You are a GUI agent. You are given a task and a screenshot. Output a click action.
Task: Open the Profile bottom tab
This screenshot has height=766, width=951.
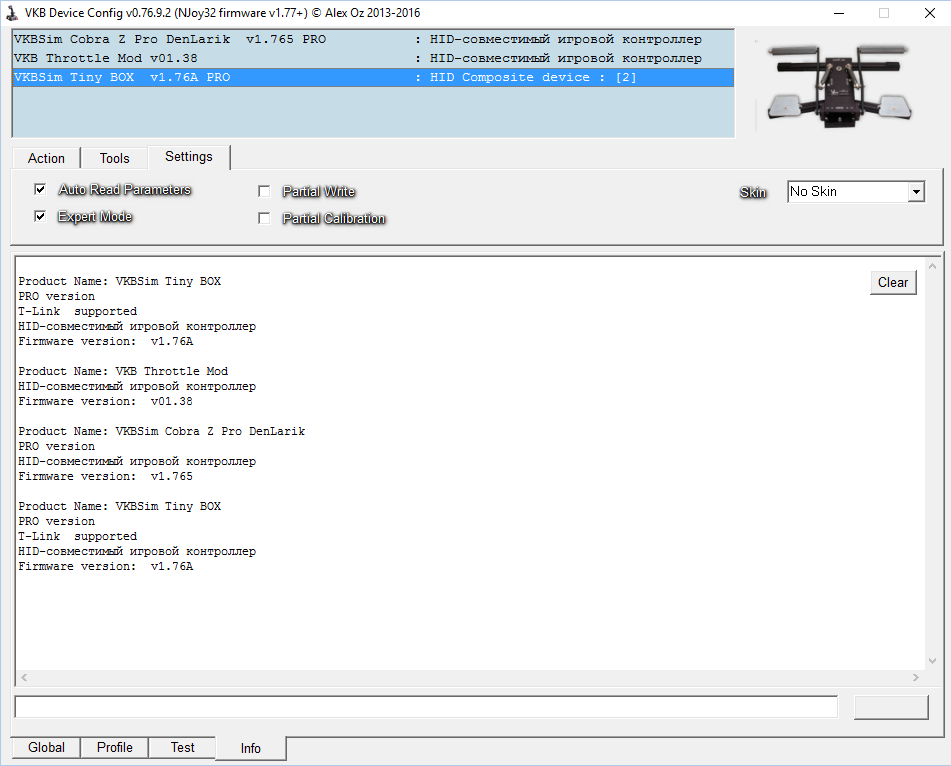(x=115, y=747)
